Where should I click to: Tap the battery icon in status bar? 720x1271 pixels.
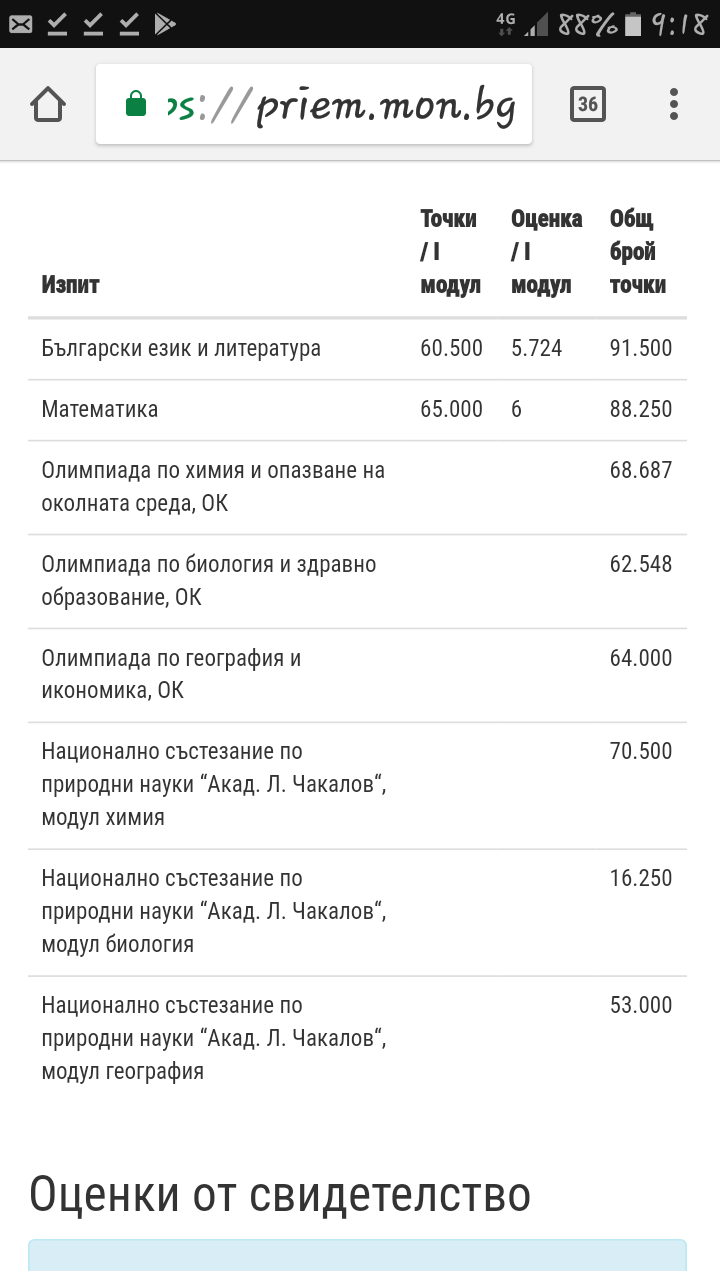click(632, 24)
